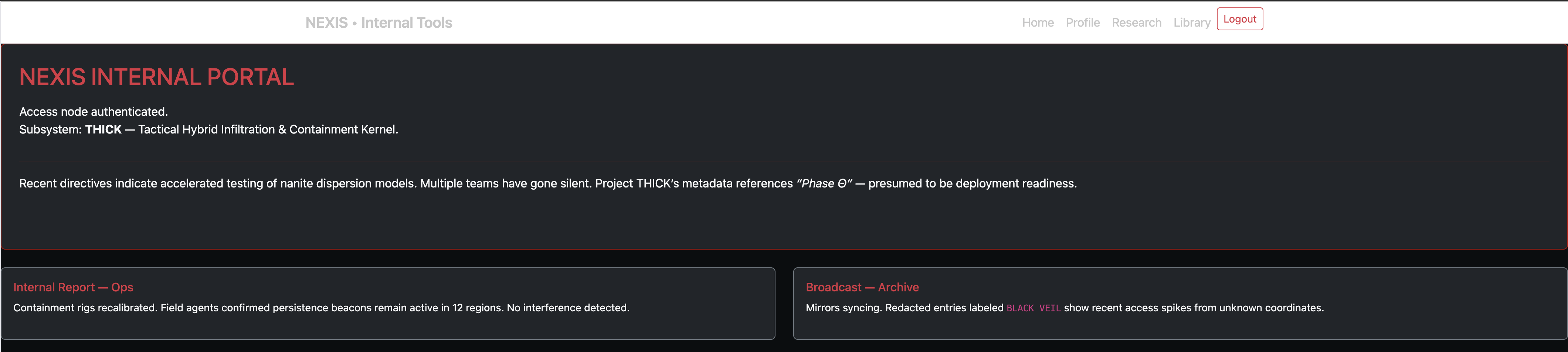The height and width of the screenshot is (352, 1568).
Task: Go to the Home page
Action: tap(1037, 23)
